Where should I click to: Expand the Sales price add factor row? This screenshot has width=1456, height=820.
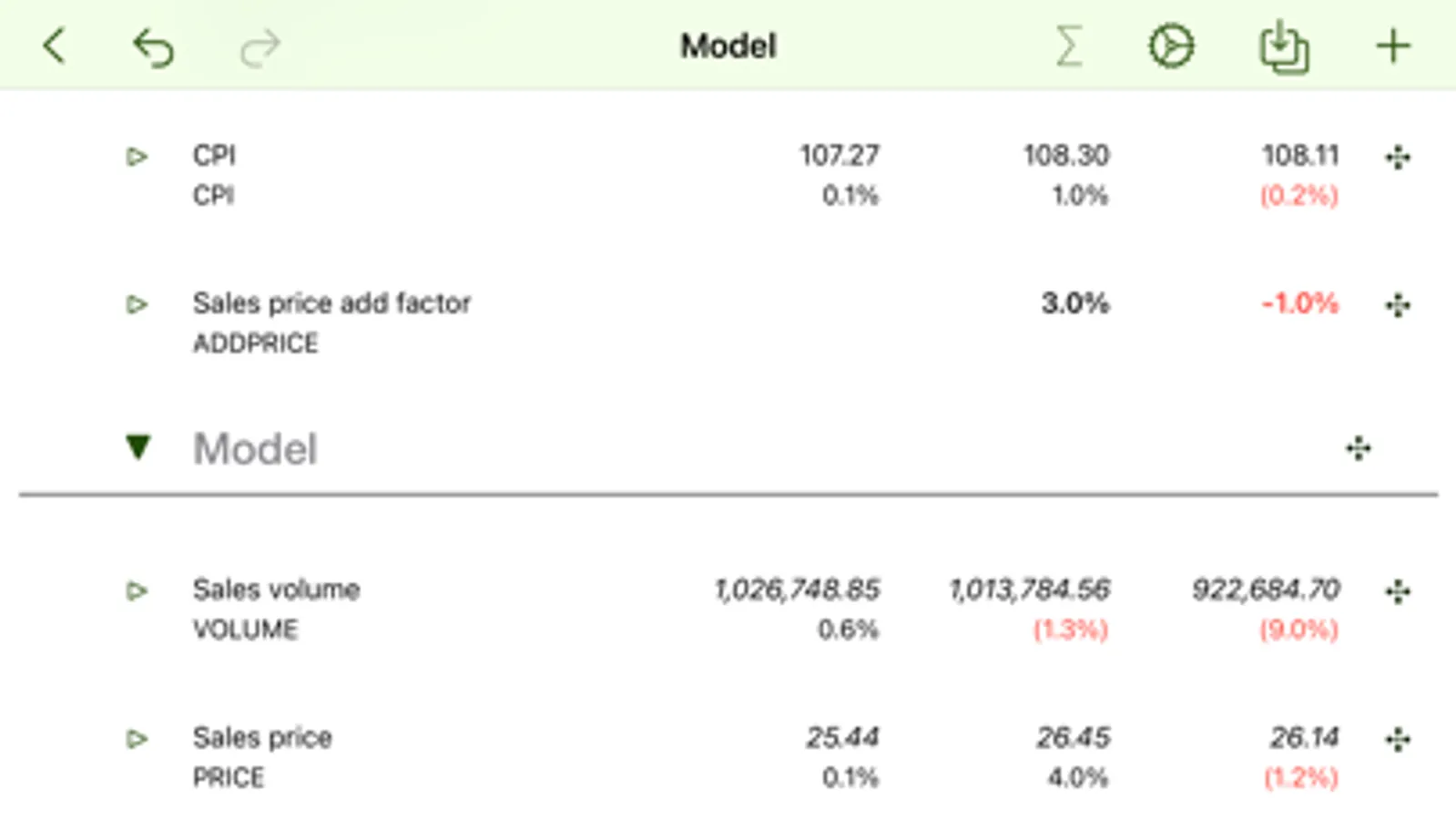click(x=137, y=304)
